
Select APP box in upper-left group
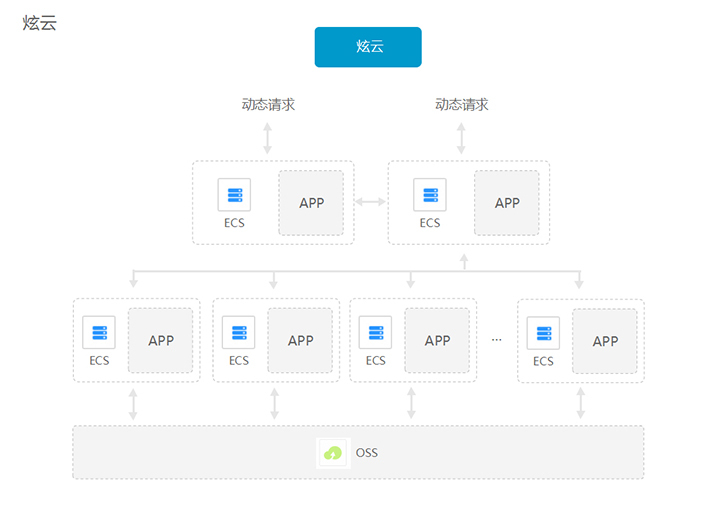pyautogui.click(x=311, y=203)
